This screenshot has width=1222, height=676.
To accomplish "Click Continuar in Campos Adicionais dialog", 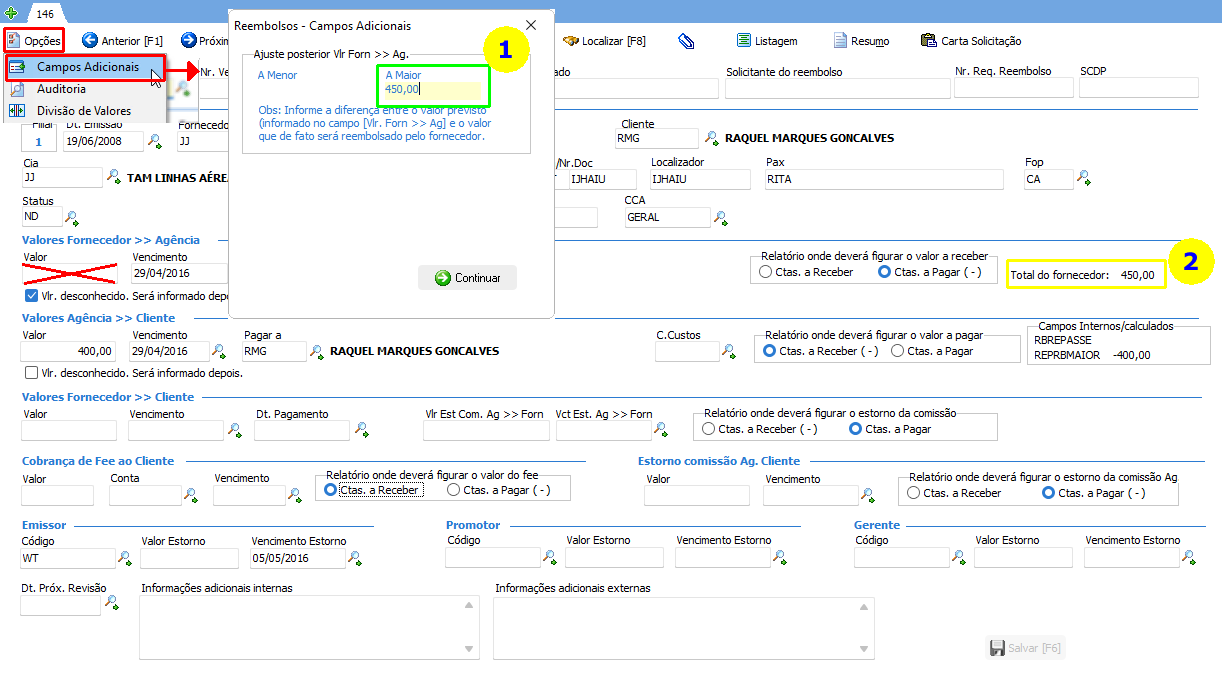I will coord(467,278).
